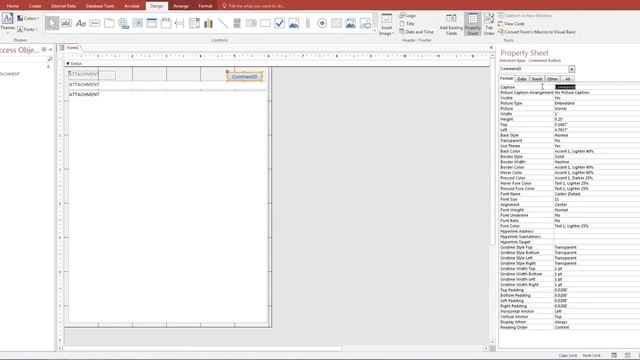Insert a Title in header

(x=407, y=24)
